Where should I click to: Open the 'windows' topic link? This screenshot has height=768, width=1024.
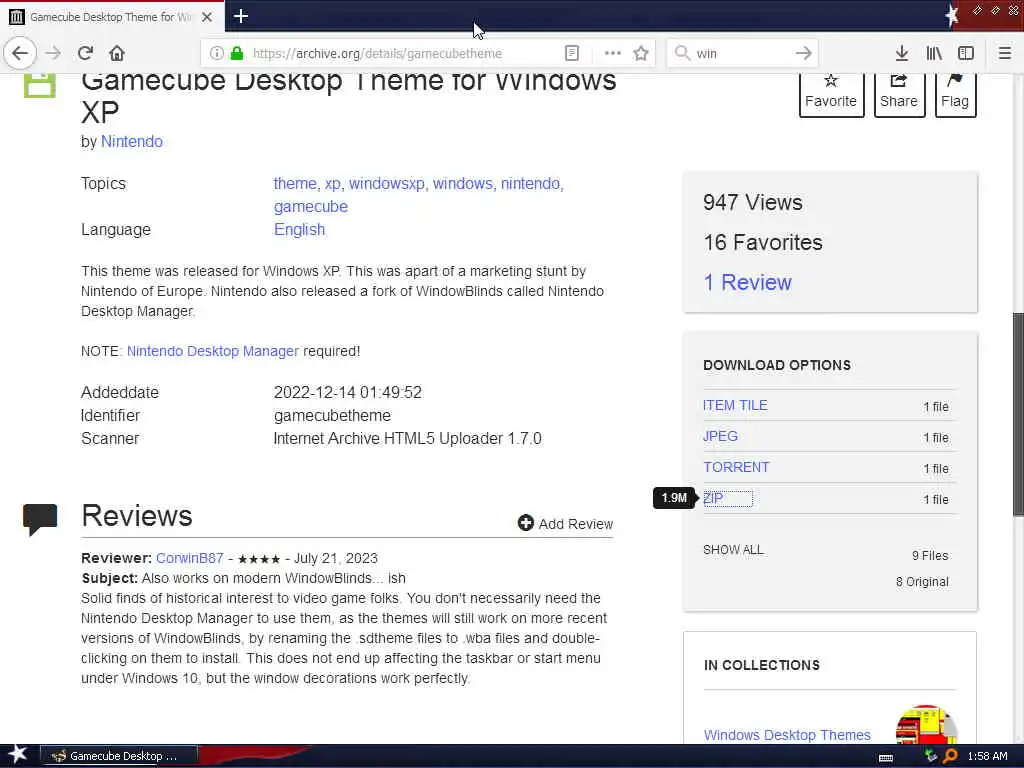click(x=462, y=184)
